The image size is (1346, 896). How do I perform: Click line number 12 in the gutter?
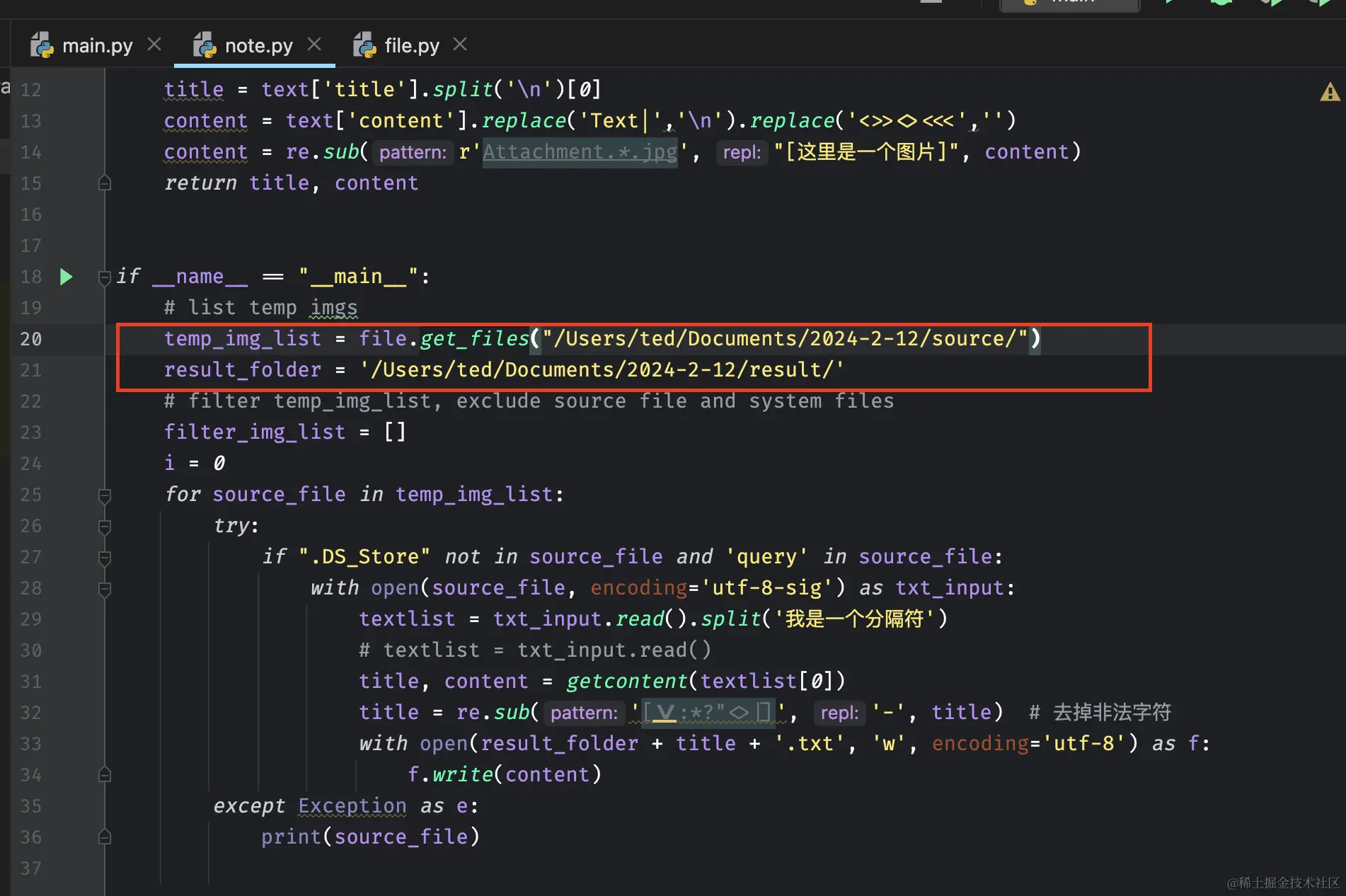click(x=31, y=90)
